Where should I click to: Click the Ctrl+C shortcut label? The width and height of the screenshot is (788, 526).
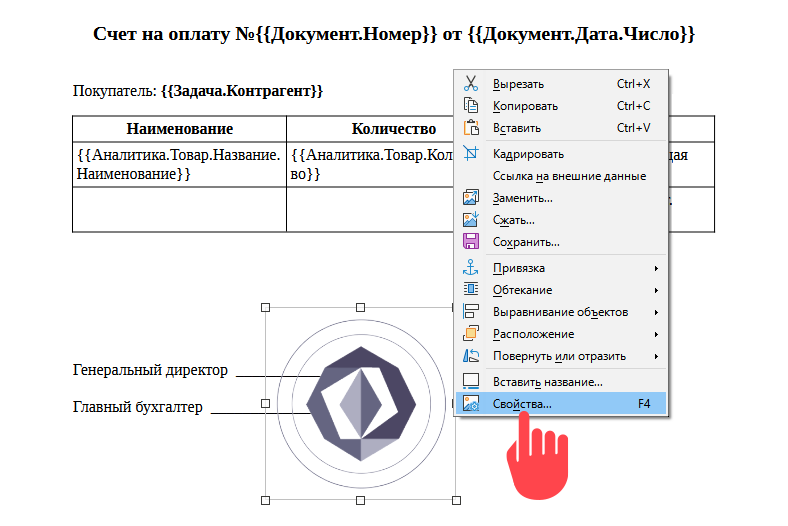point(633,106)
